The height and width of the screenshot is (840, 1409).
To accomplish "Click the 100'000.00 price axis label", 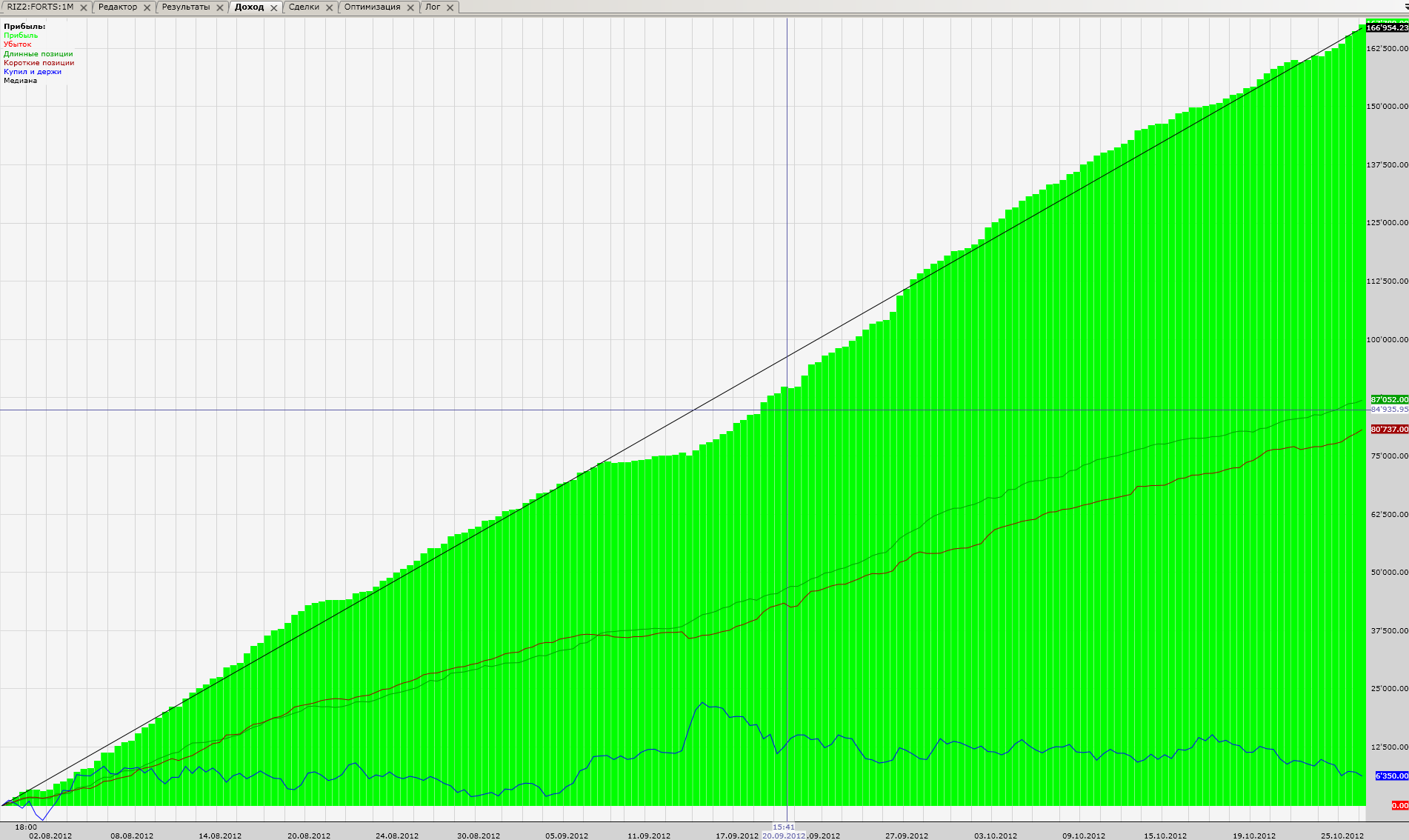I will click(x=1388, y=339).
